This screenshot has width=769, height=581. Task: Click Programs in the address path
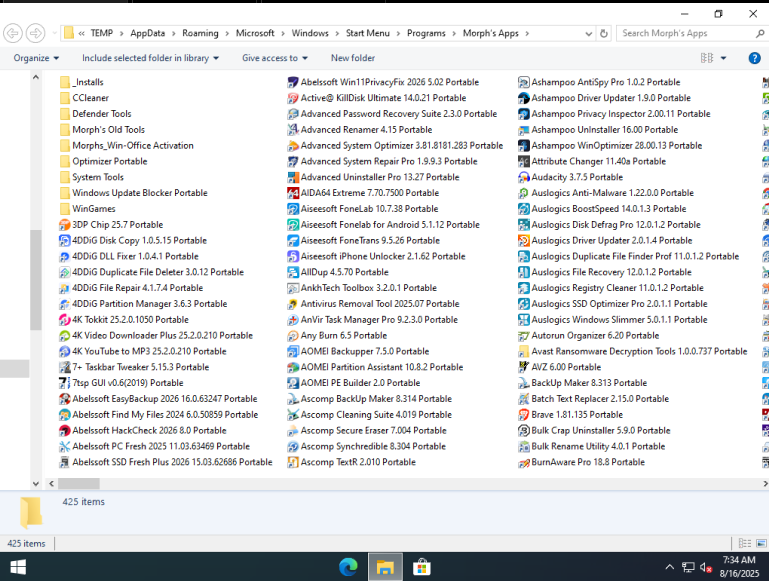tap(426, 33)
